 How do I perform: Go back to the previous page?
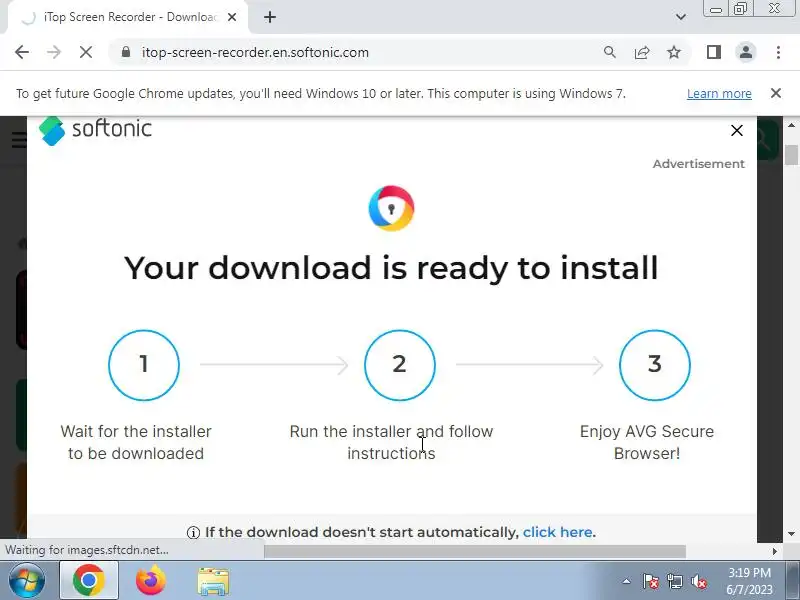[22, 52]
